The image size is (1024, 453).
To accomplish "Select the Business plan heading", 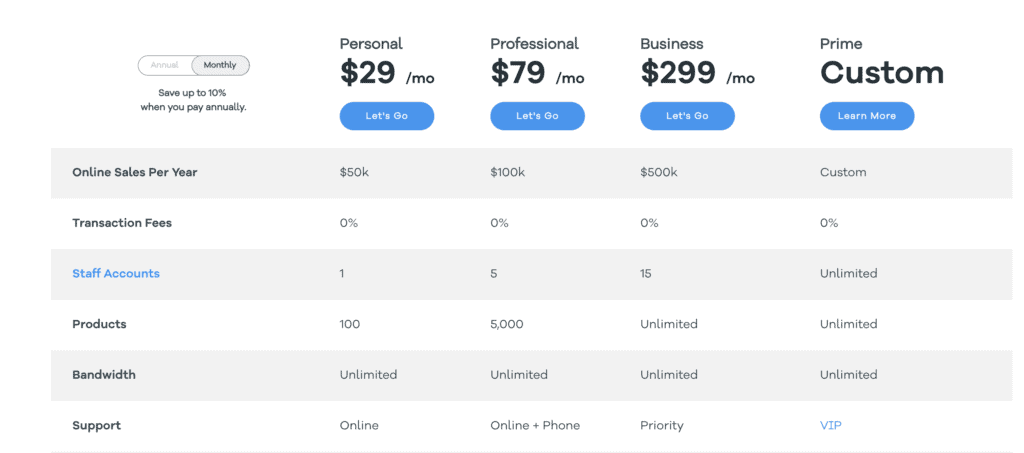I will (x=671, y=44).
